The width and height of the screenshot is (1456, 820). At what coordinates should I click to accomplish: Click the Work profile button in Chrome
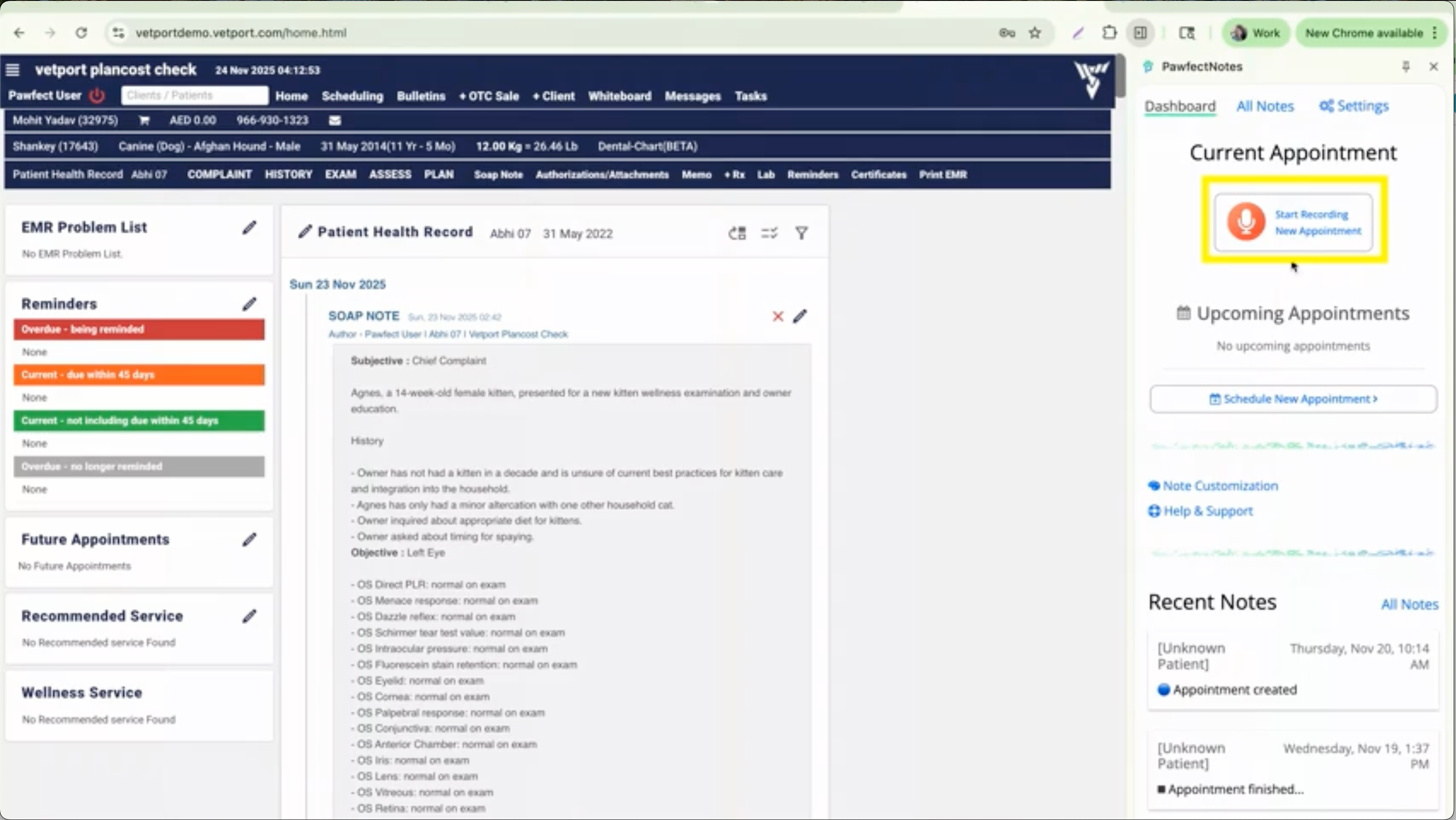(x=1255, y=33)
